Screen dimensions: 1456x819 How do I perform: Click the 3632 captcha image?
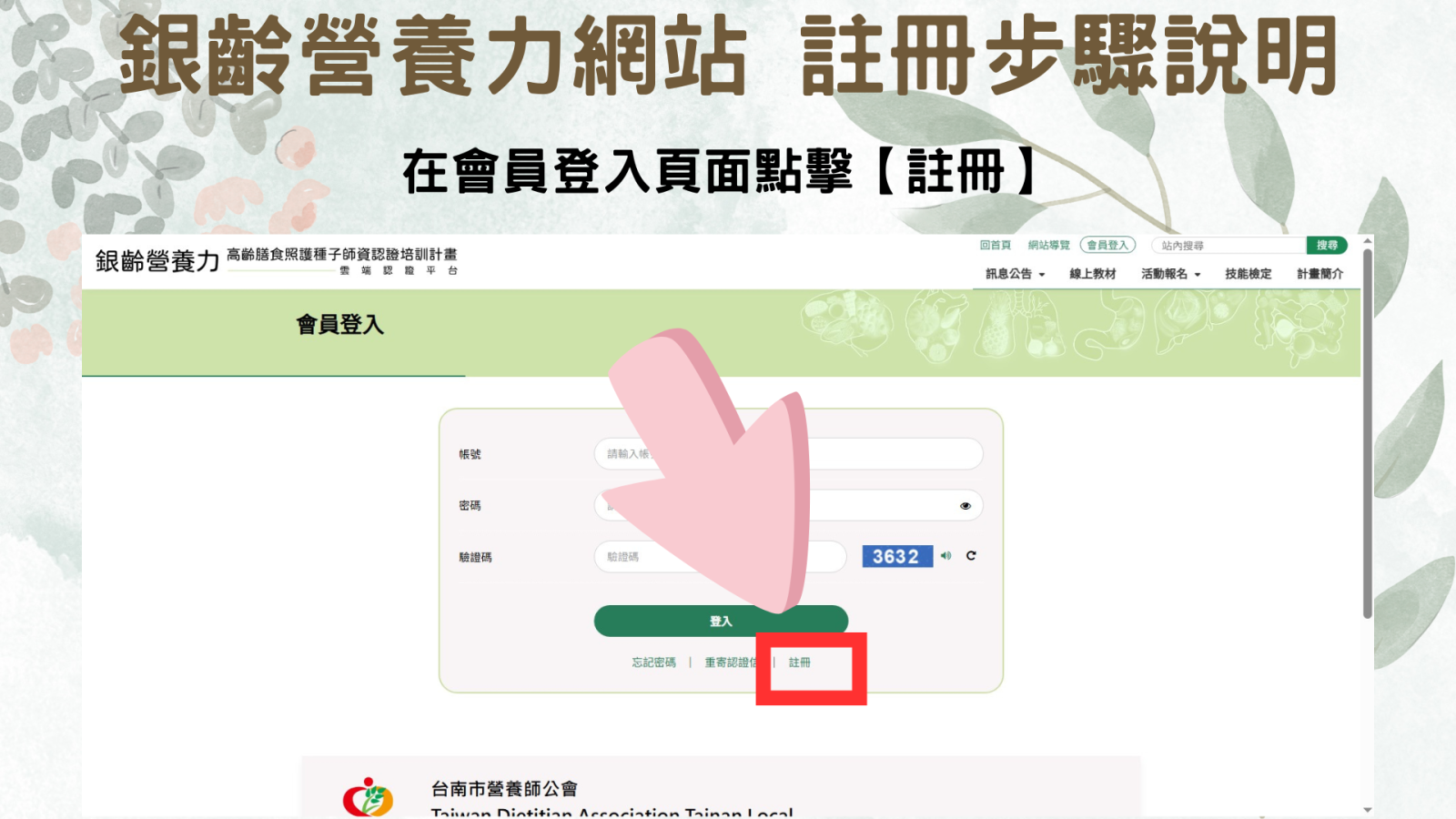pos(897,556)
